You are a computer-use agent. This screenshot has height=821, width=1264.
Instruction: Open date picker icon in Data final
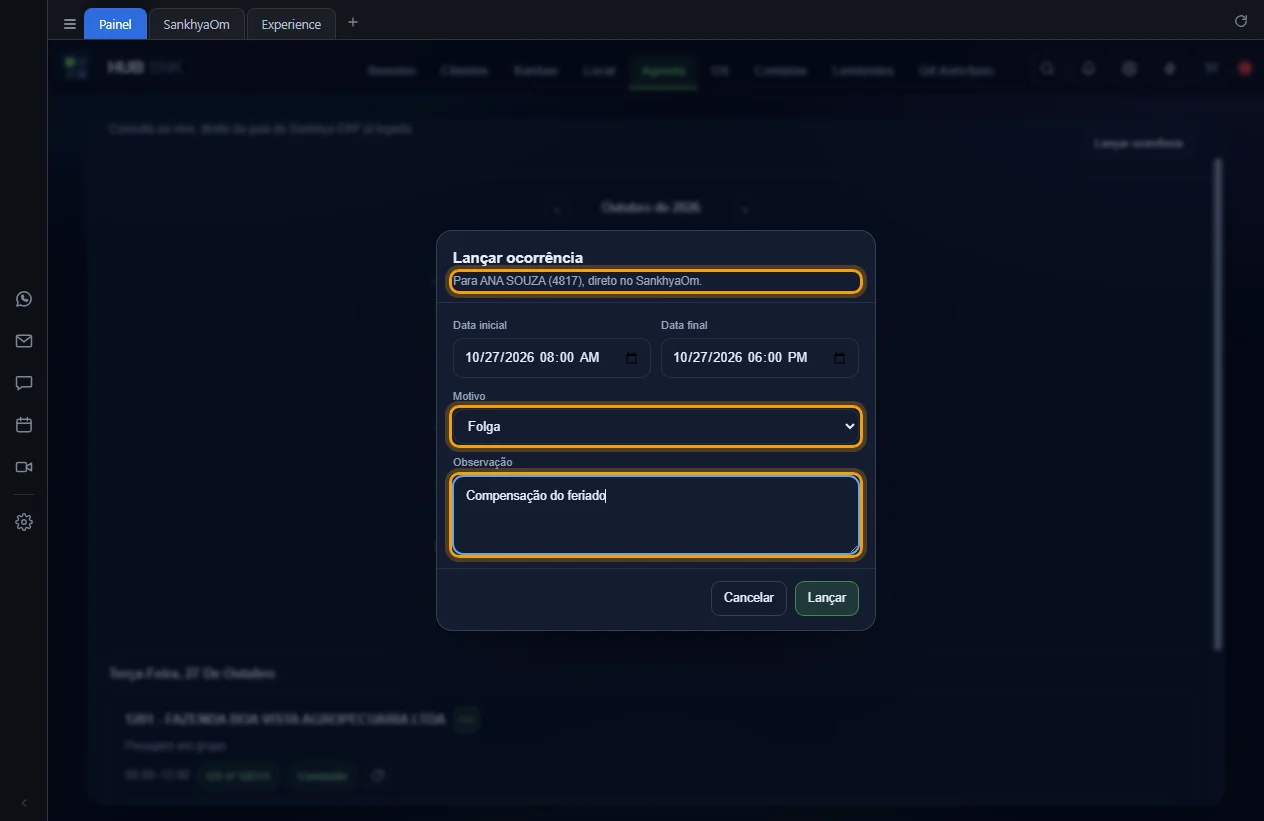(x=839, y=358)
